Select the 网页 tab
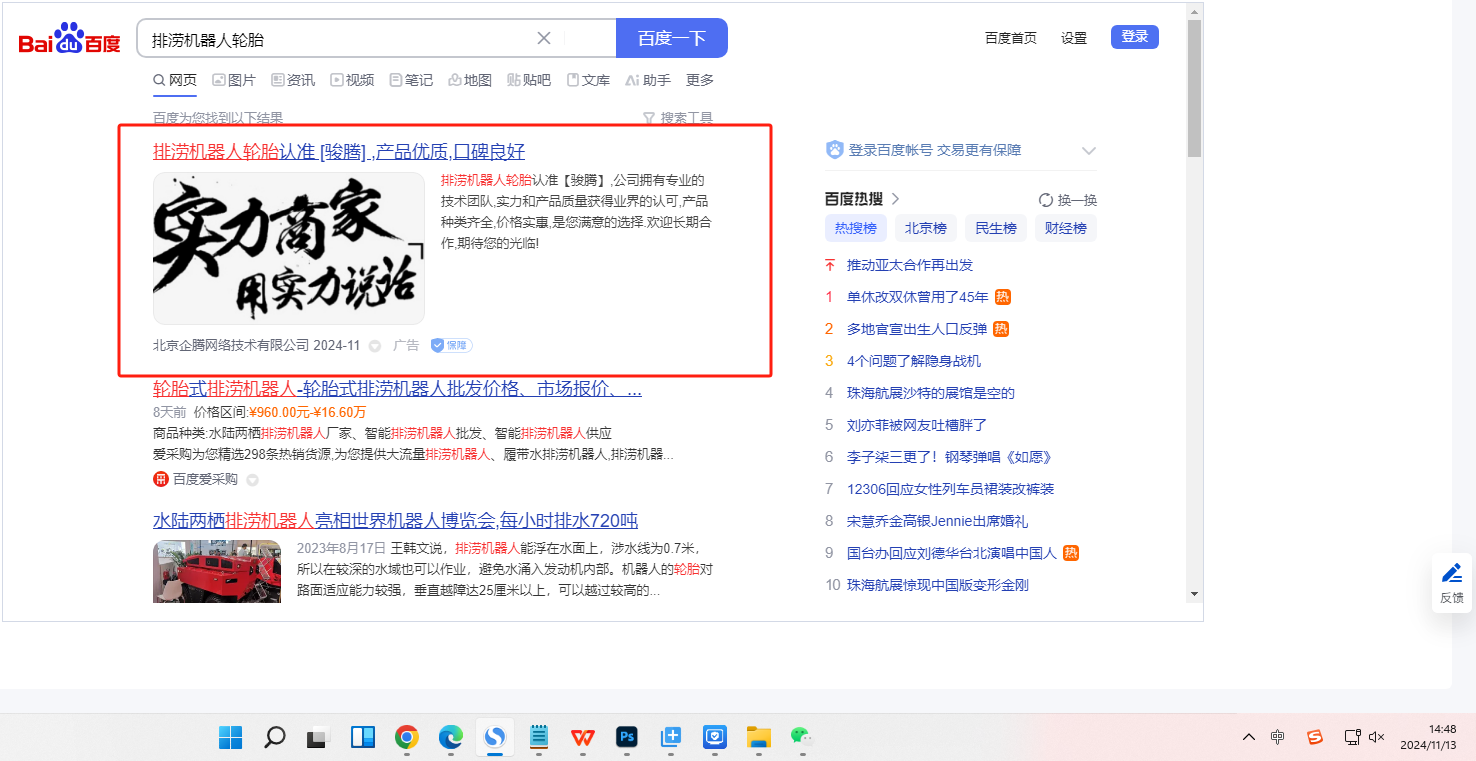 [x=175, y=80]
